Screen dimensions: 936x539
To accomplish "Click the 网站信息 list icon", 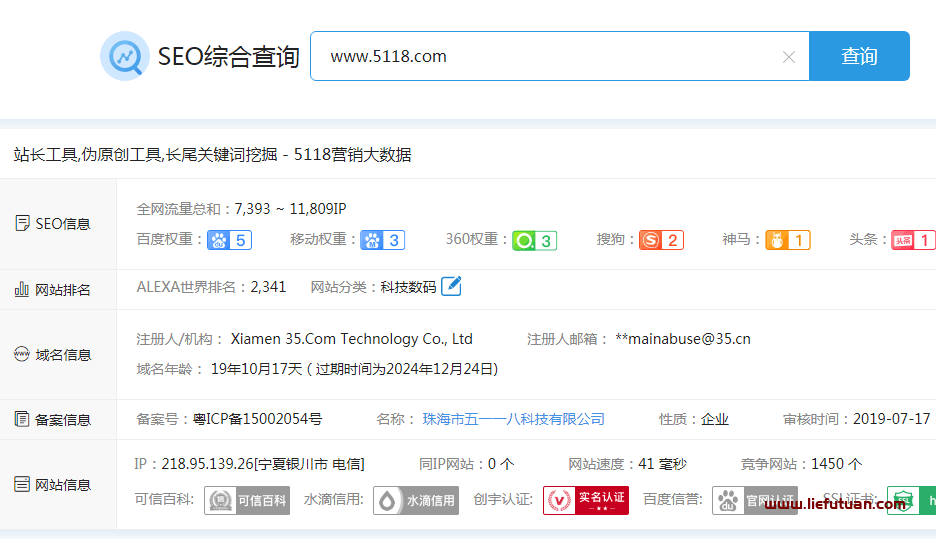I will tap(21, 484).
